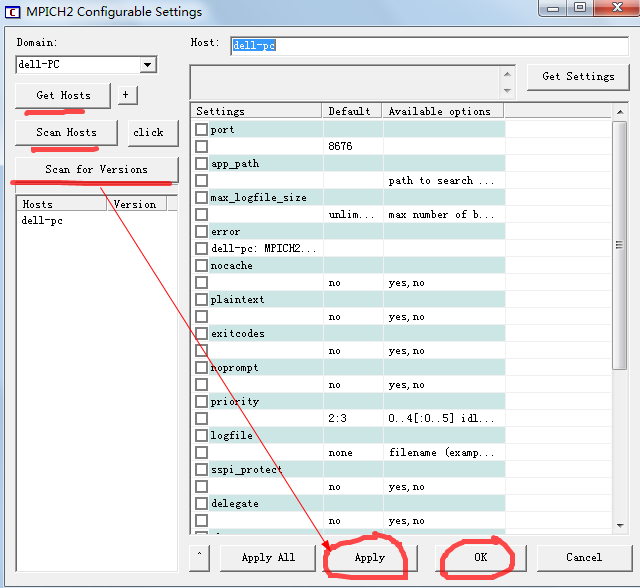Image resolution: width=640 pixels, height=588 pixels.
Task: Click the Cancel button
Action: click(x=584, y=558)
